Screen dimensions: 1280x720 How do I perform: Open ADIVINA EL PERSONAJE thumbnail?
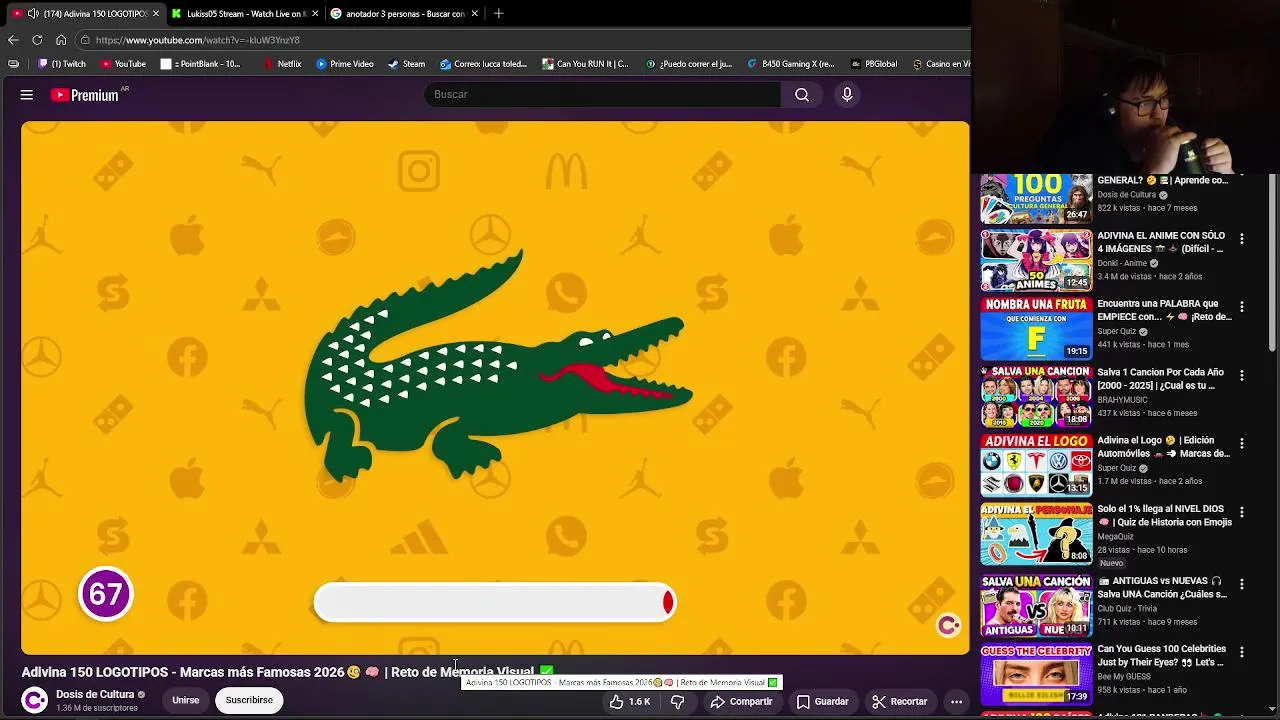1036,533
